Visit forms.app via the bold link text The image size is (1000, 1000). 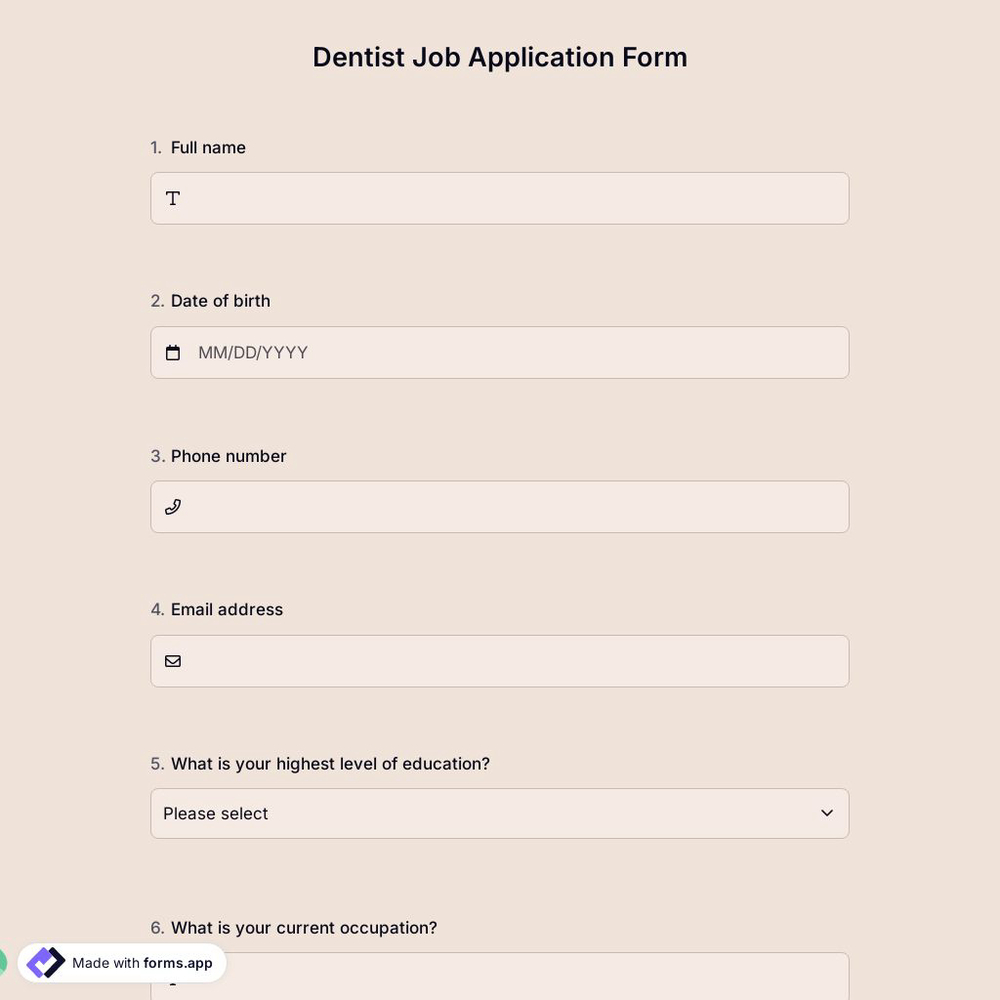[176, 964]
